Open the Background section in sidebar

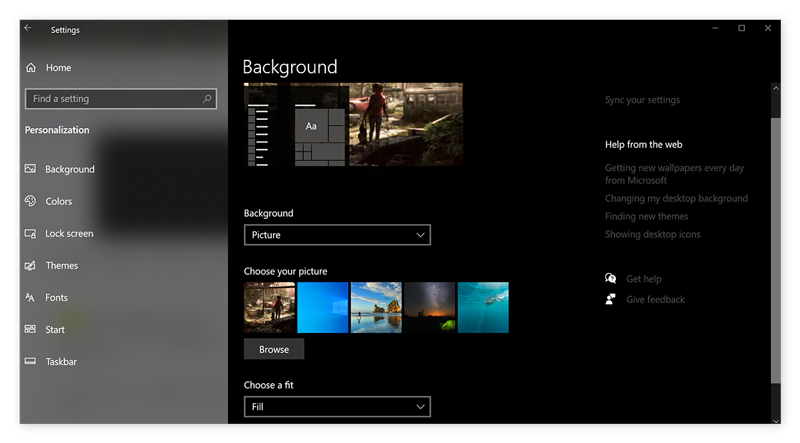(69, 169)
